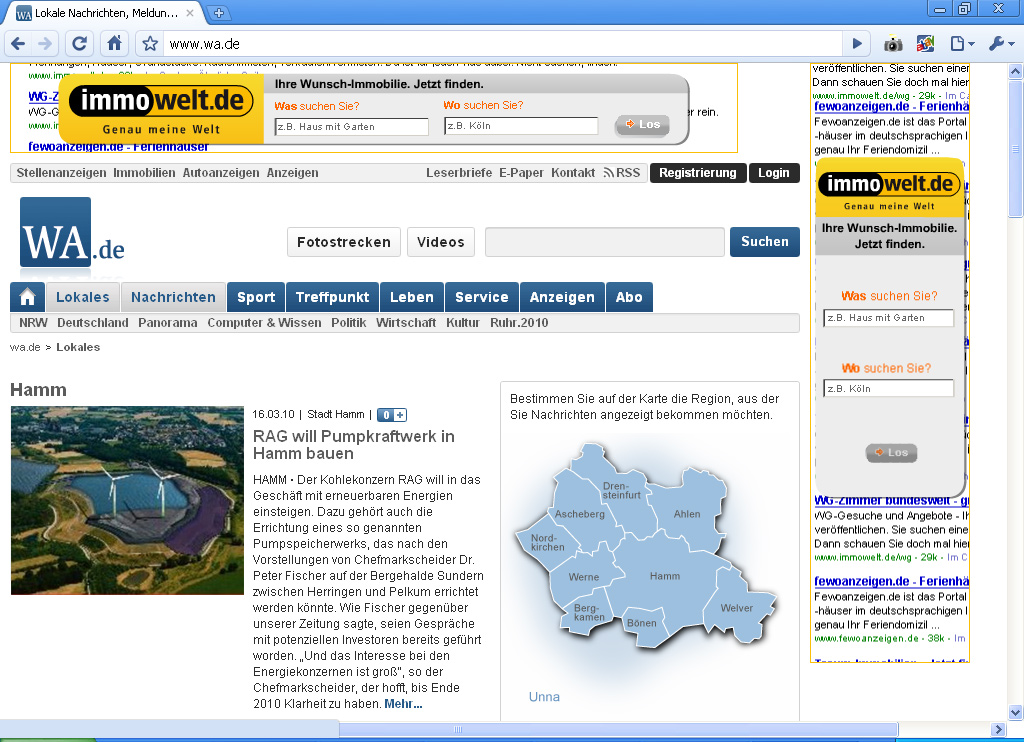Open Immobilien link
Image resolution: width=1024 pixels, height=742 pixels.
pos(144,172)
